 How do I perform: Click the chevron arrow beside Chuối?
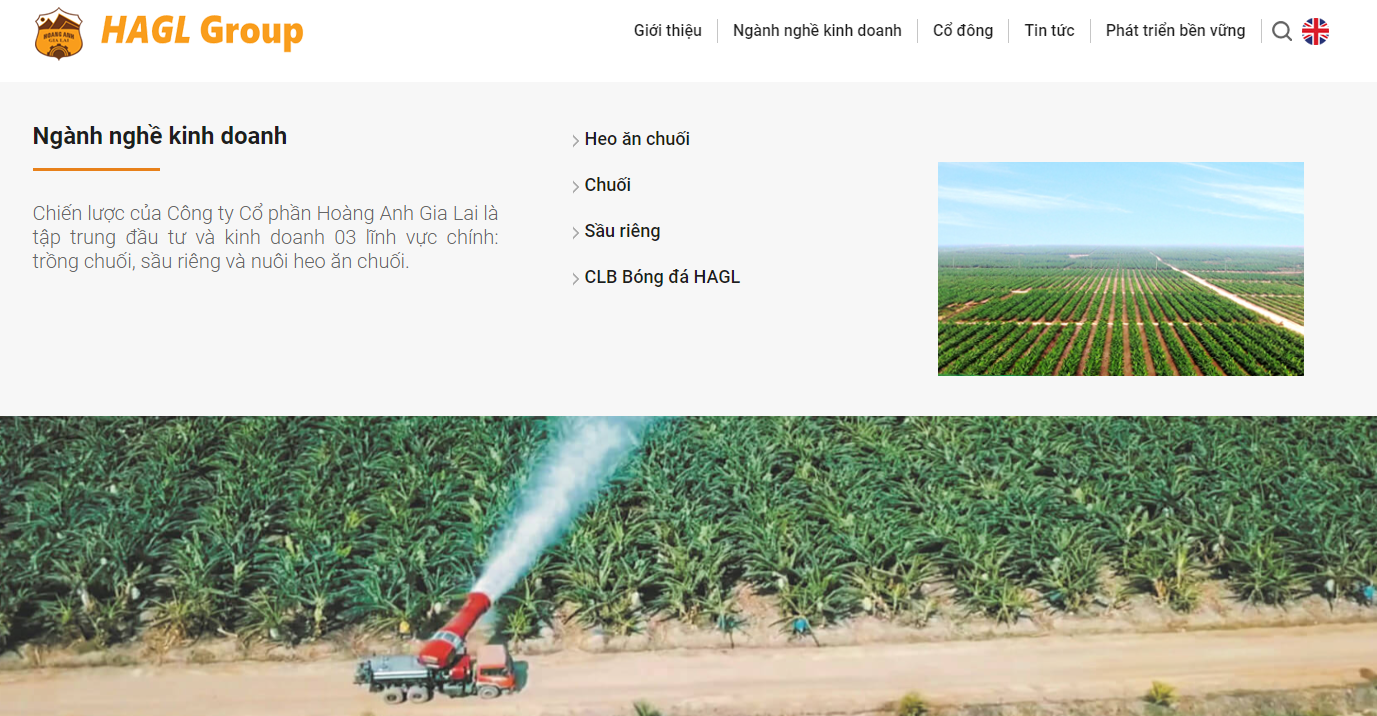click(x=576, y=187)
